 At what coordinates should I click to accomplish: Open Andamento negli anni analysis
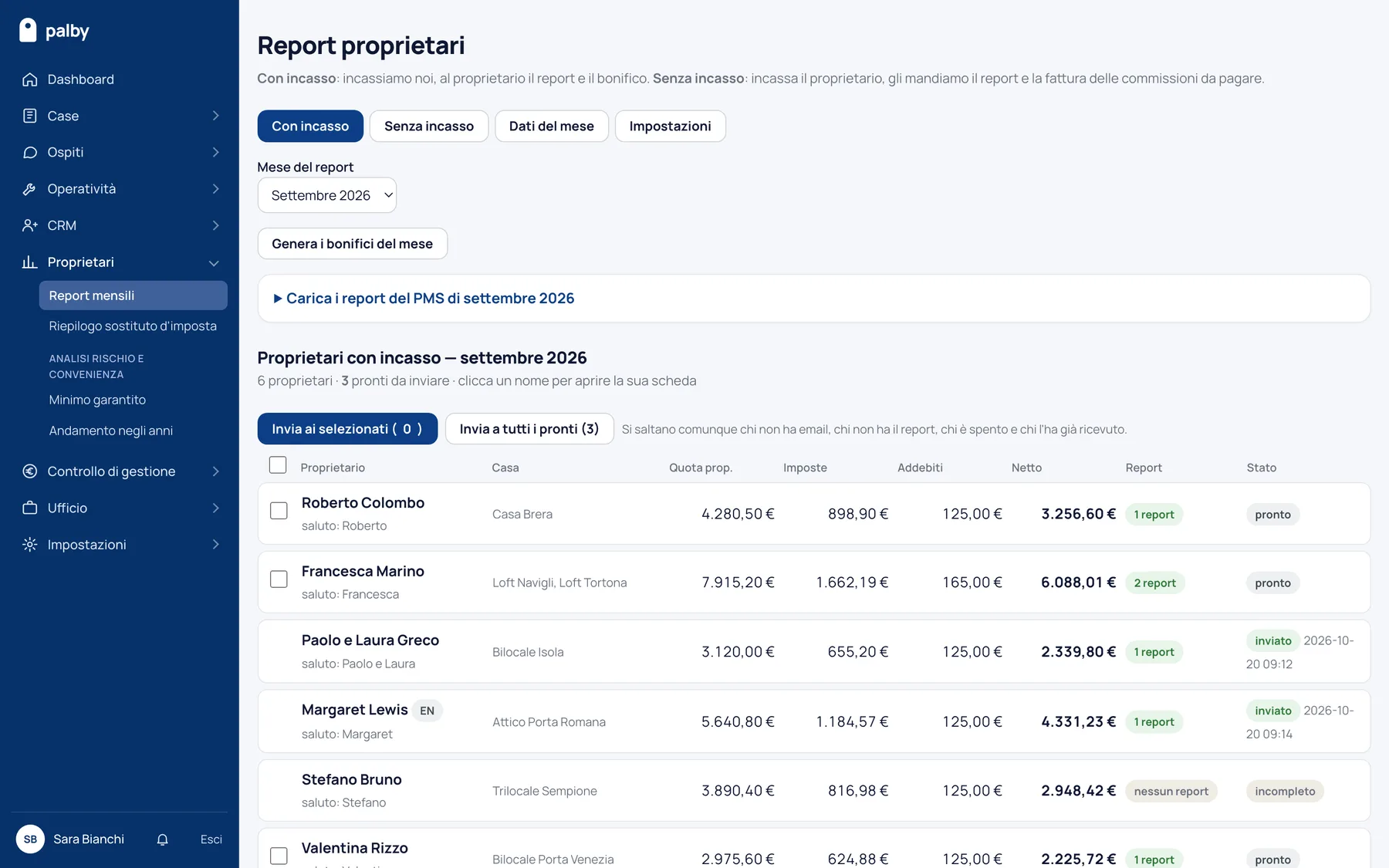111,431
